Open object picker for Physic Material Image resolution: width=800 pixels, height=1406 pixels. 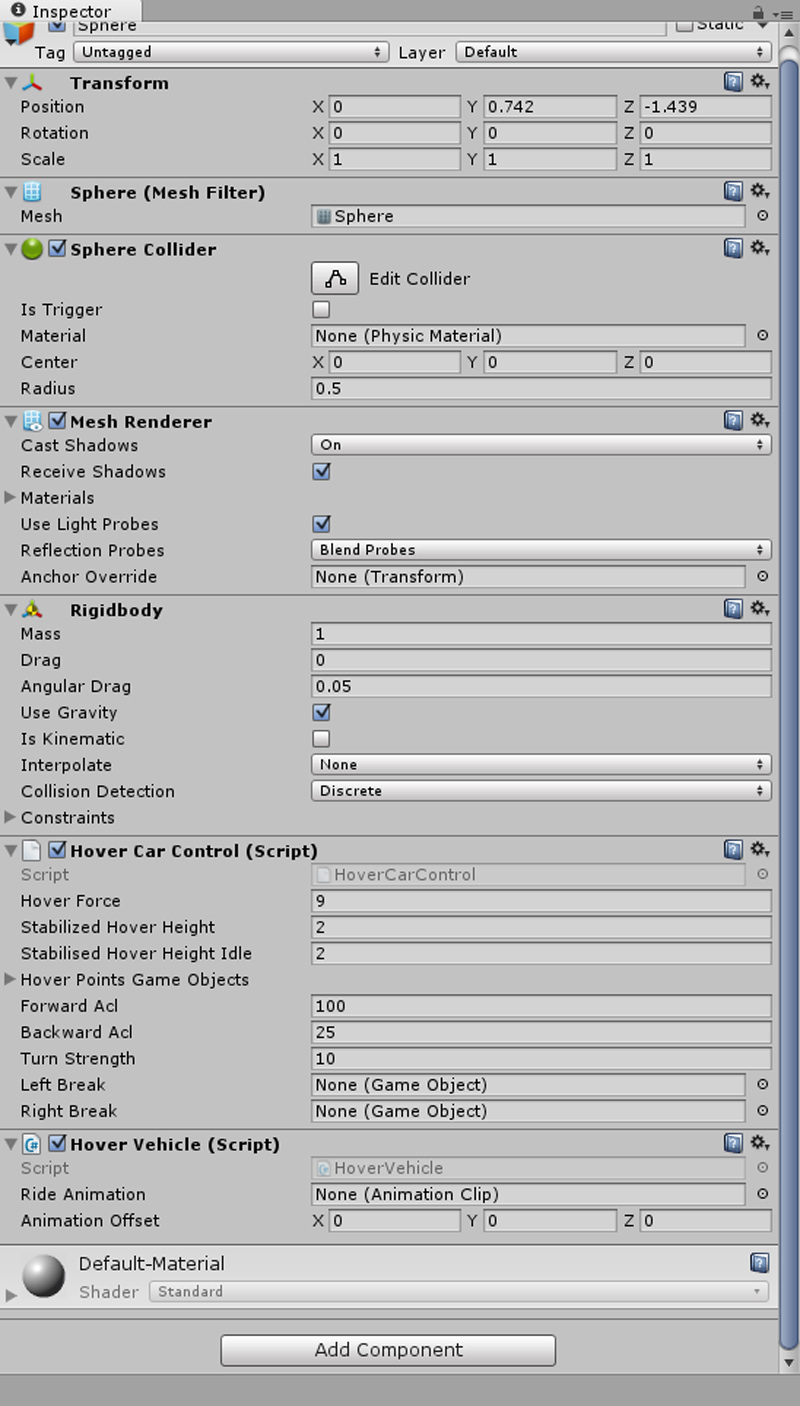pyautogui.click(x=762, y=336)
